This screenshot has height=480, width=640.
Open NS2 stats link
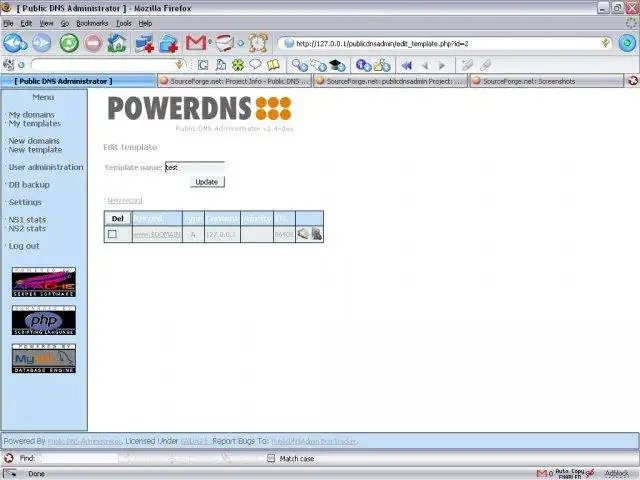coord(27,229)
